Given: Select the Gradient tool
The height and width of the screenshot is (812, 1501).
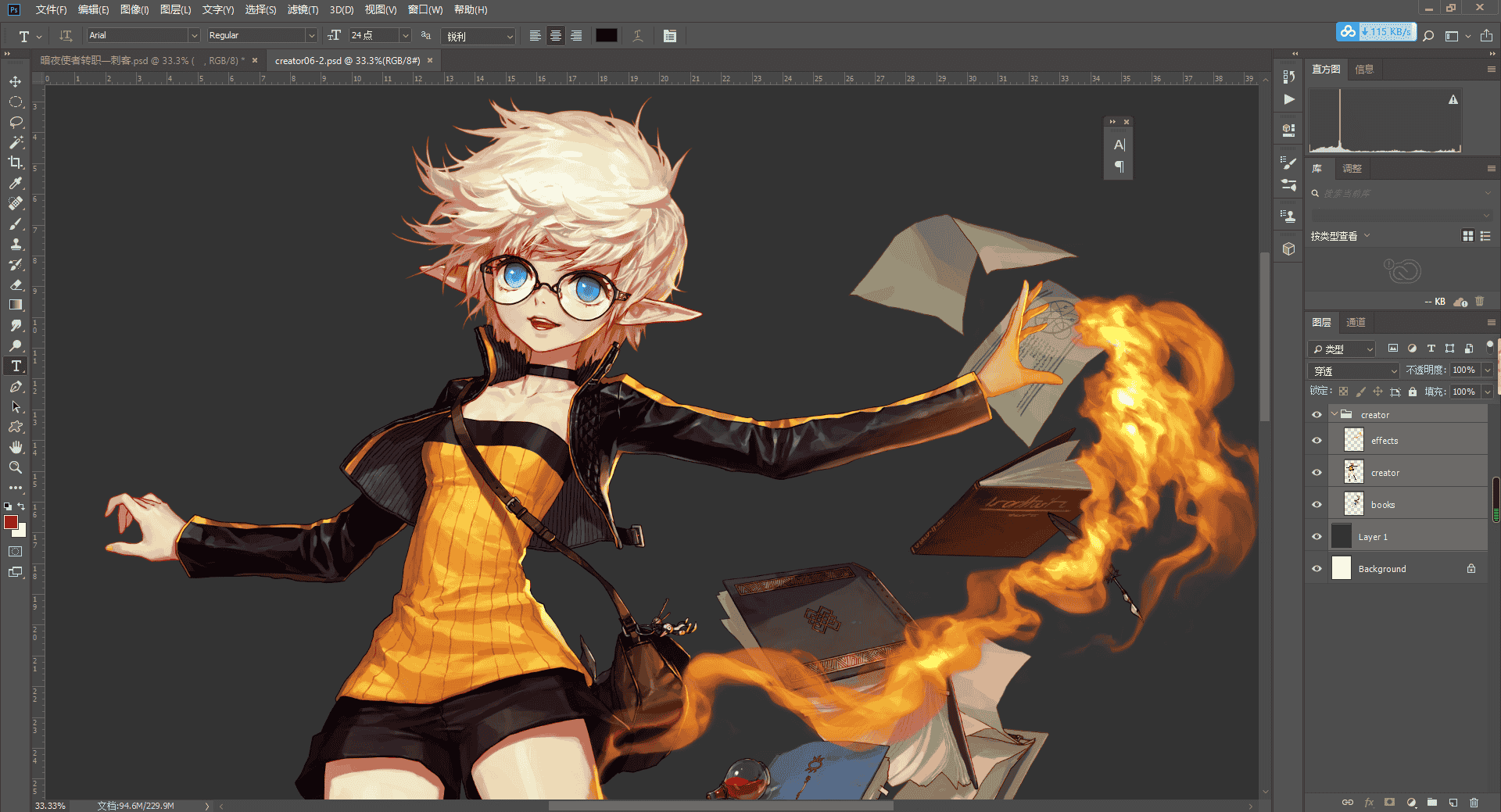Looking at the screenshot, I should [16, 305].
